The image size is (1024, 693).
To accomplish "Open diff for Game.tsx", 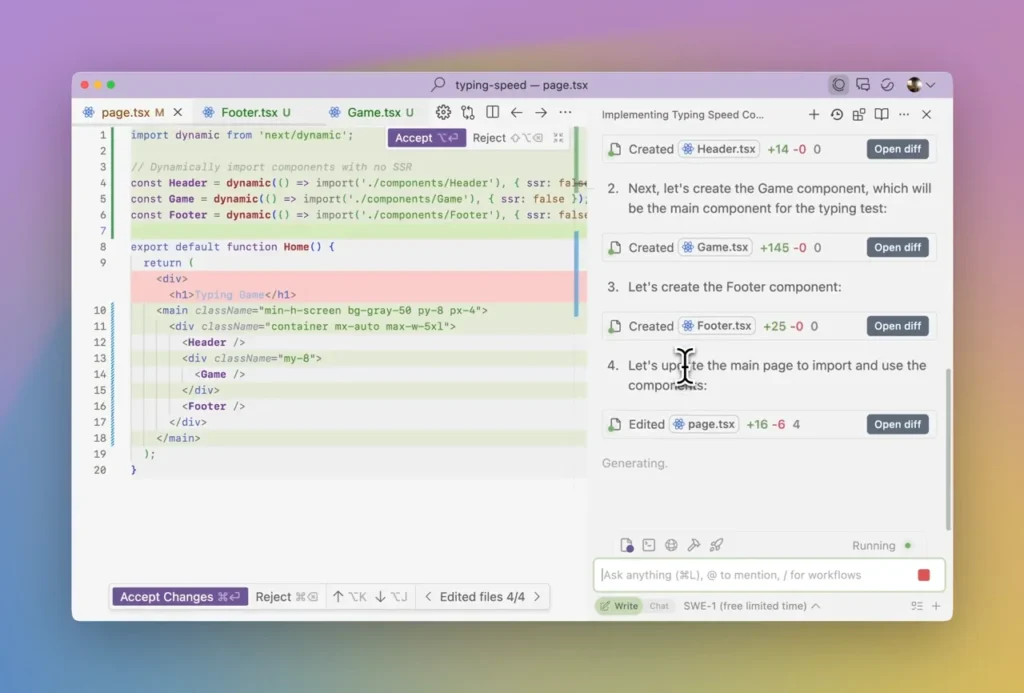I will click(897, 248).
